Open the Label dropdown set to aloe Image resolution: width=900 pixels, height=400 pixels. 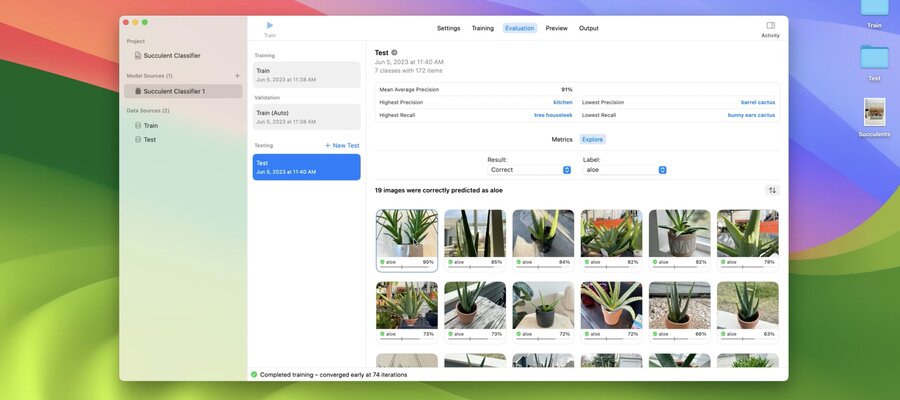pyautogui.click(x=624, y=170)
